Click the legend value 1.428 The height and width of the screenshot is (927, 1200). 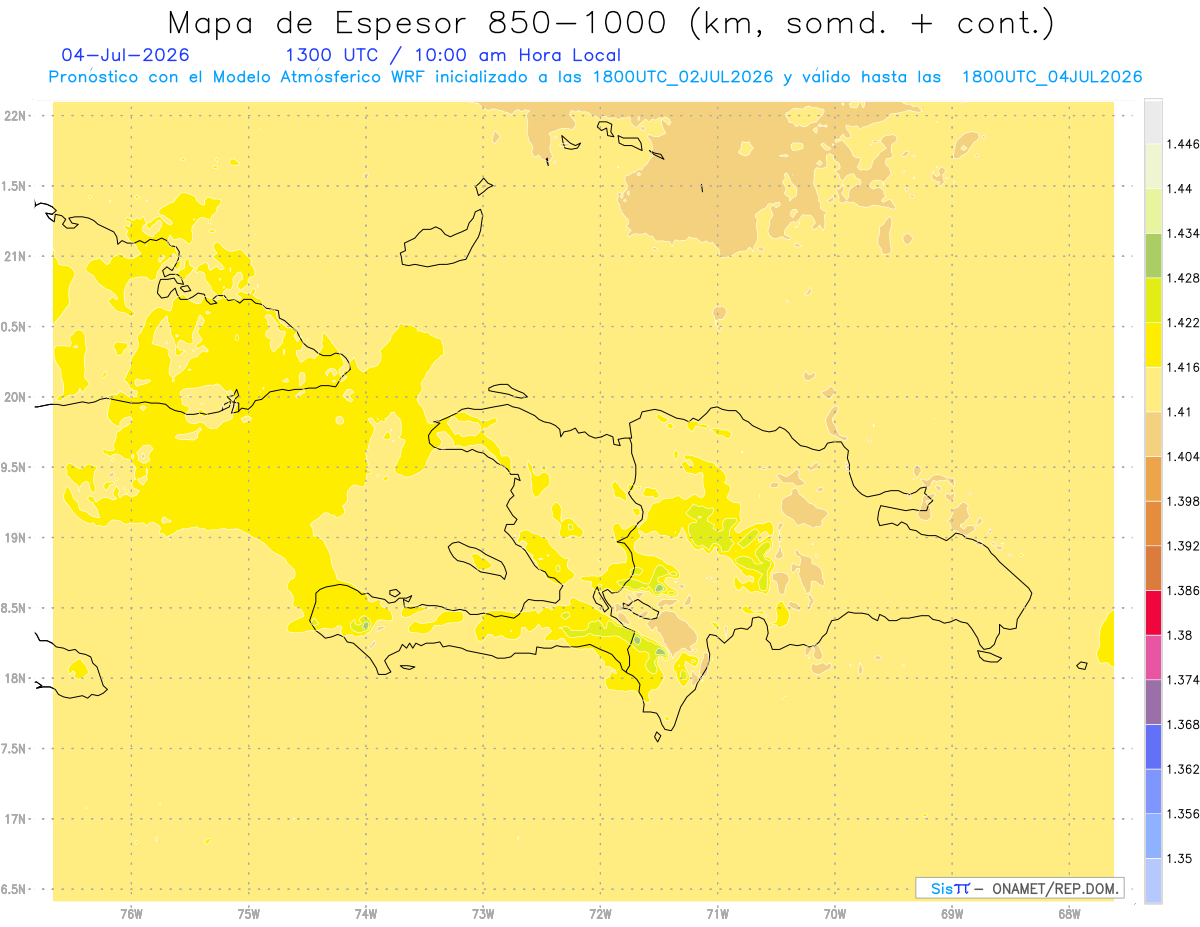1183,278
